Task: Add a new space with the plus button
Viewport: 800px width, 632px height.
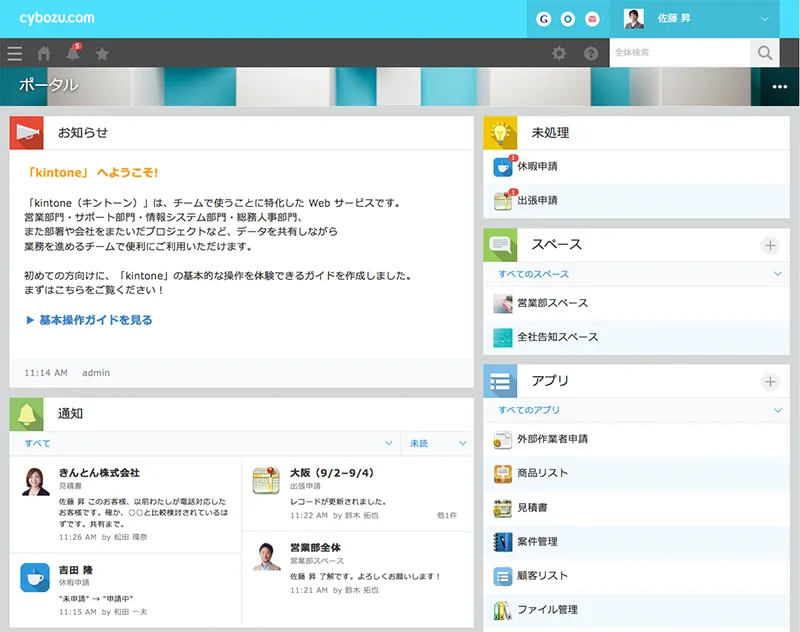Action: point(770,244)
